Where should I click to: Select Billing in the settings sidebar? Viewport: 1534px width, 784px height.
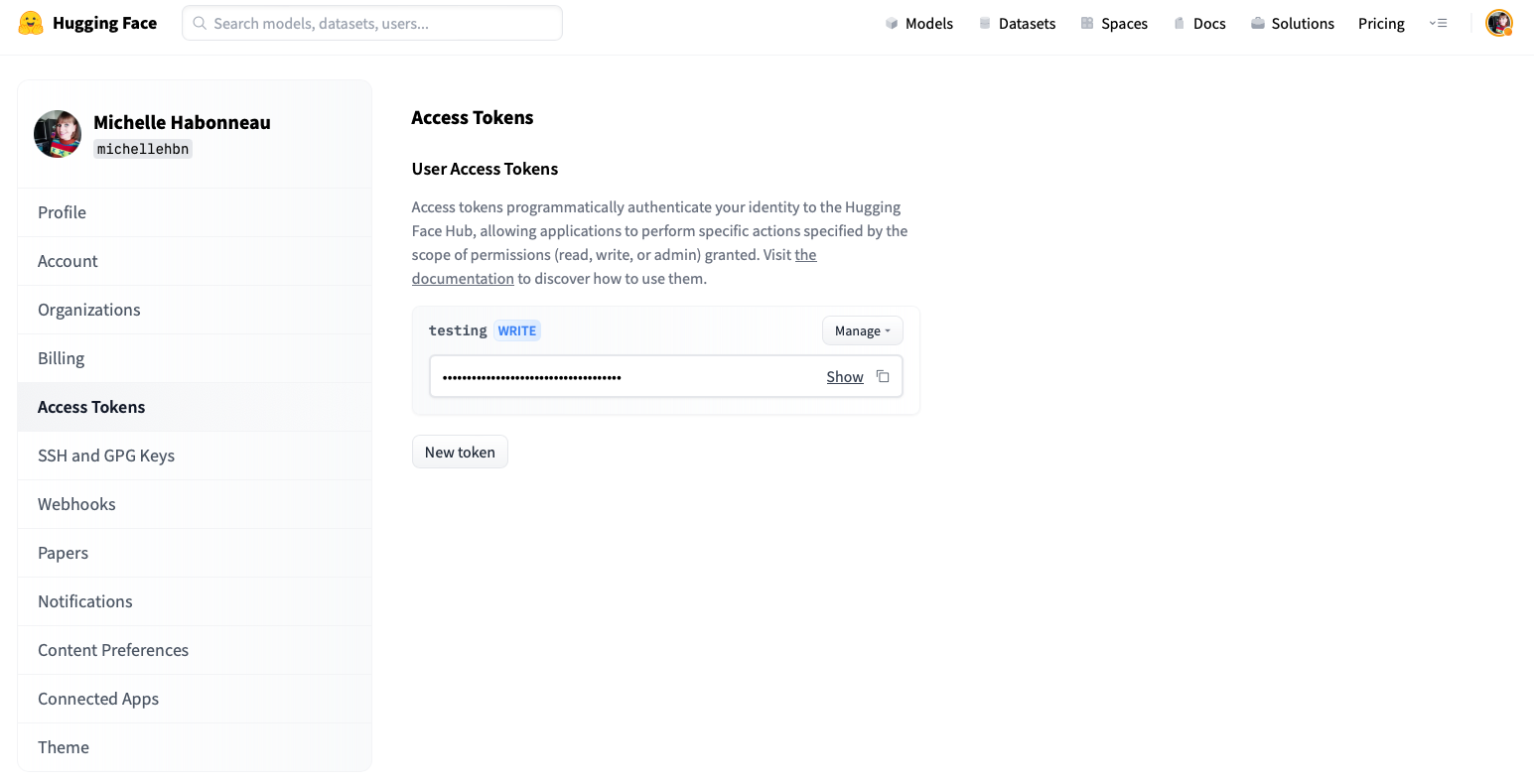[61, 358]
